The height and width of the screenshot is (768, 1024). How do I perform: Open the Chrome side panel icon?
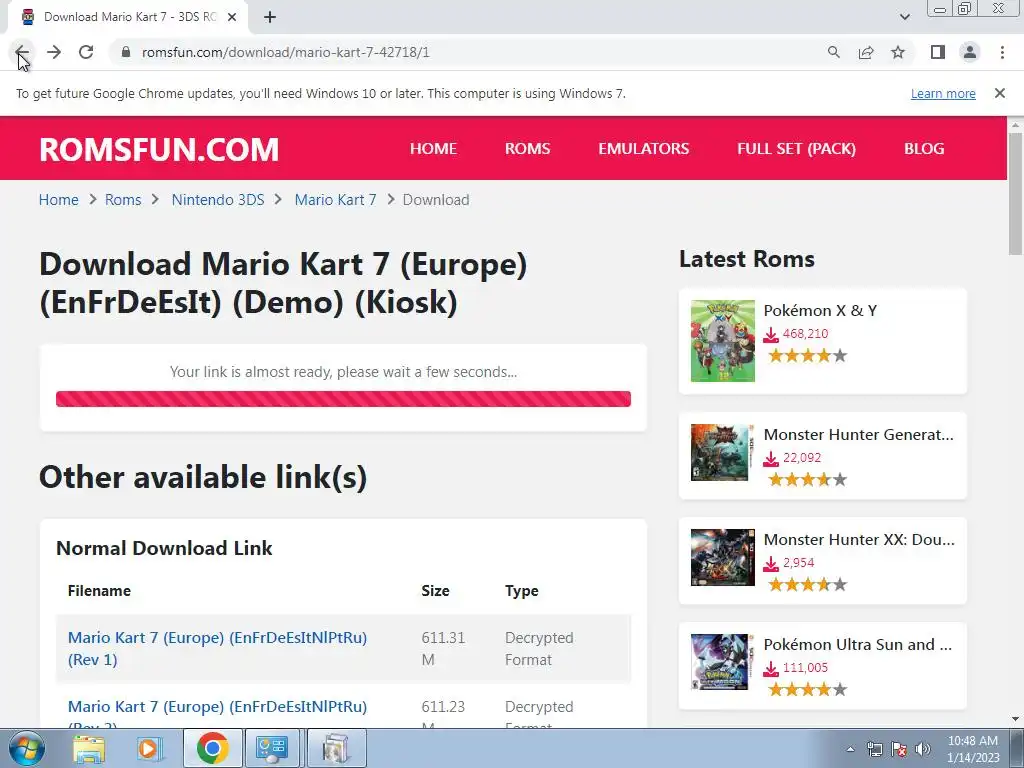[938, 52]
